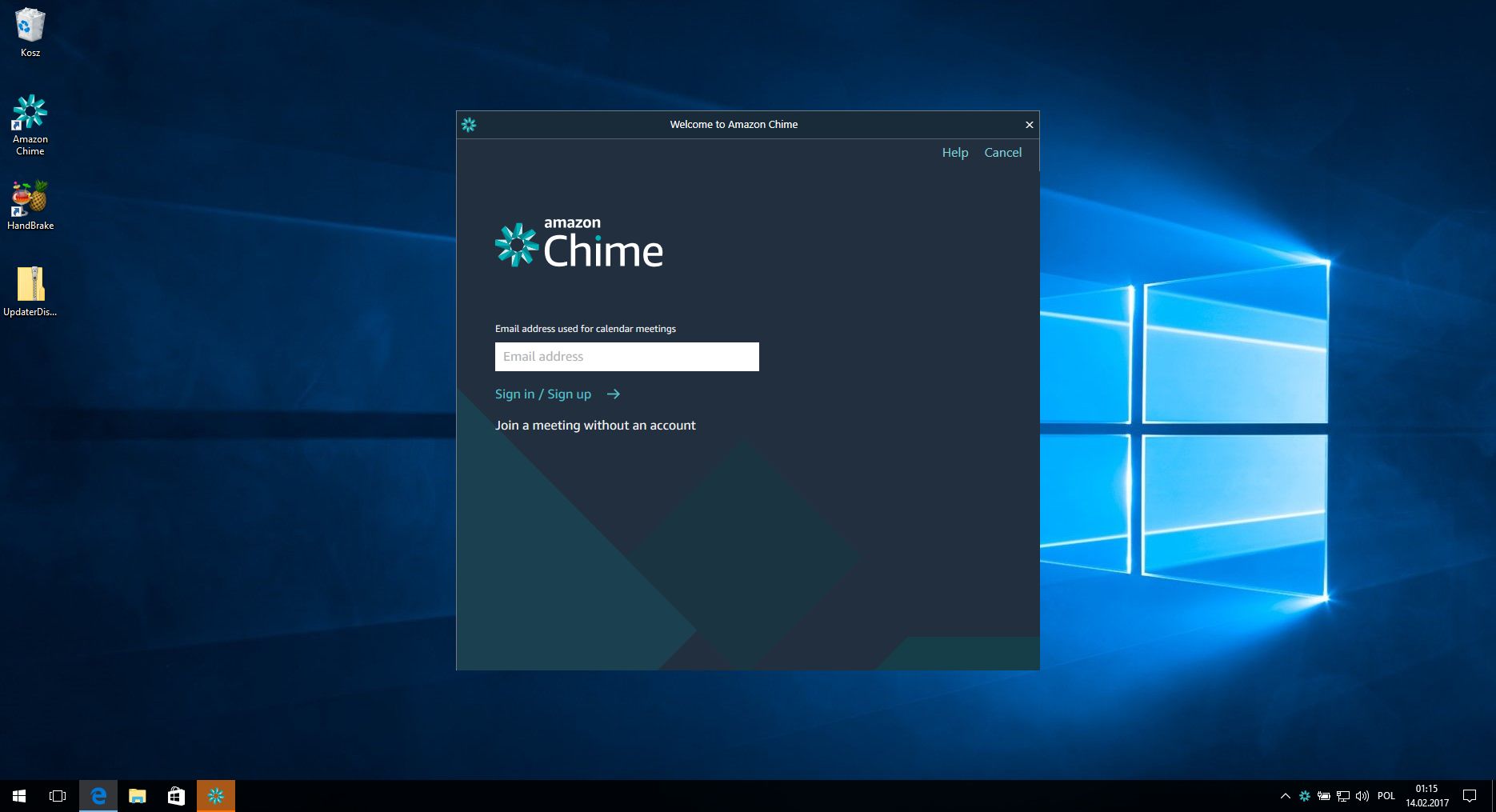Viewport: 1496px width, 812px height.
Task: Expand hidden system tray icons
Action: [1286, 795]
